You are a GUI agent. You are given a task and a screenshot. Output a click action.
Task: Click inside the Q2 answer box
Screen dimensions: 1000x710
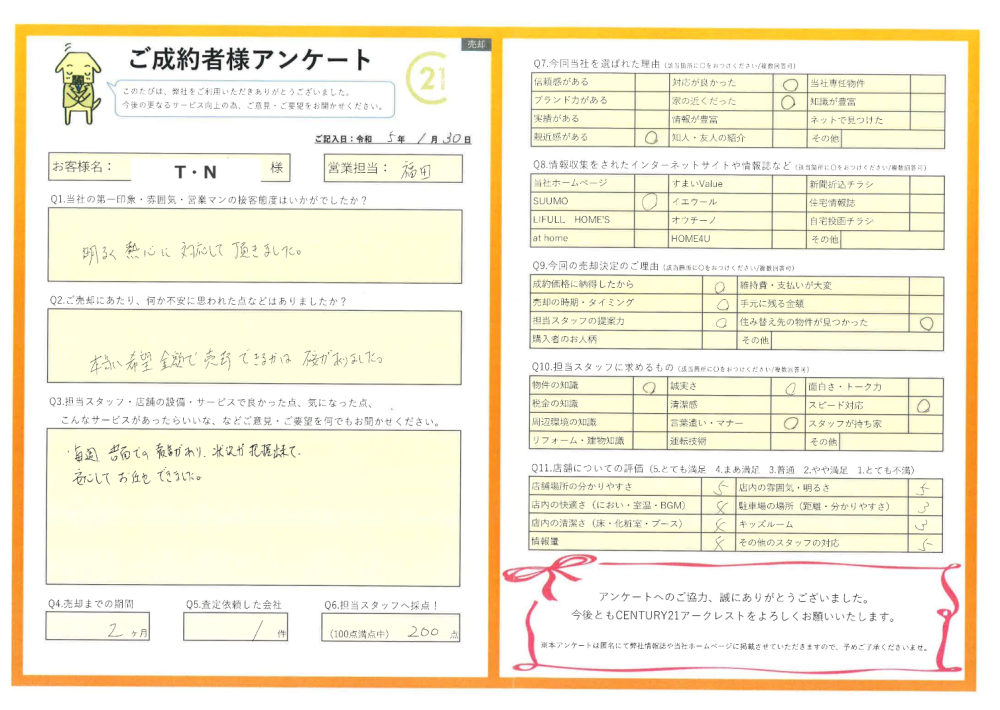pyautogui.click(x=254, y=347)
